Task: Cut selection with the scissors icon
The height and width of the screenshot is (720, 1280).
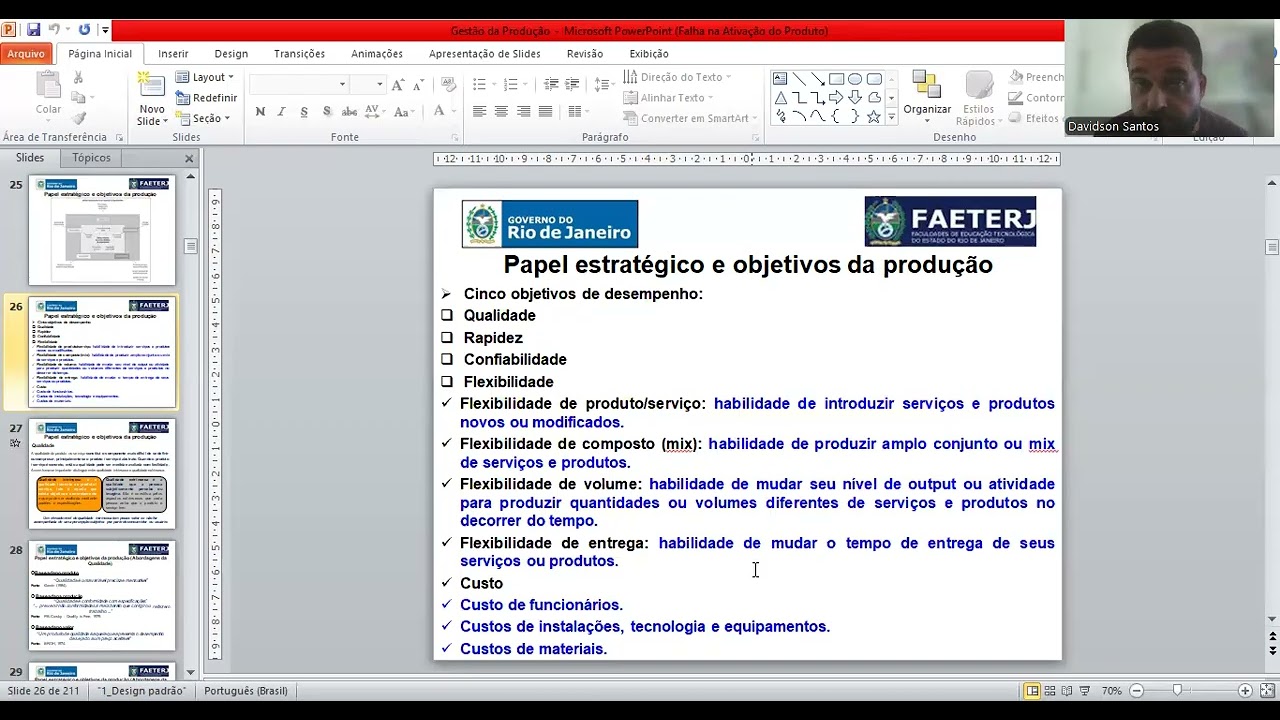Action: 78,78
